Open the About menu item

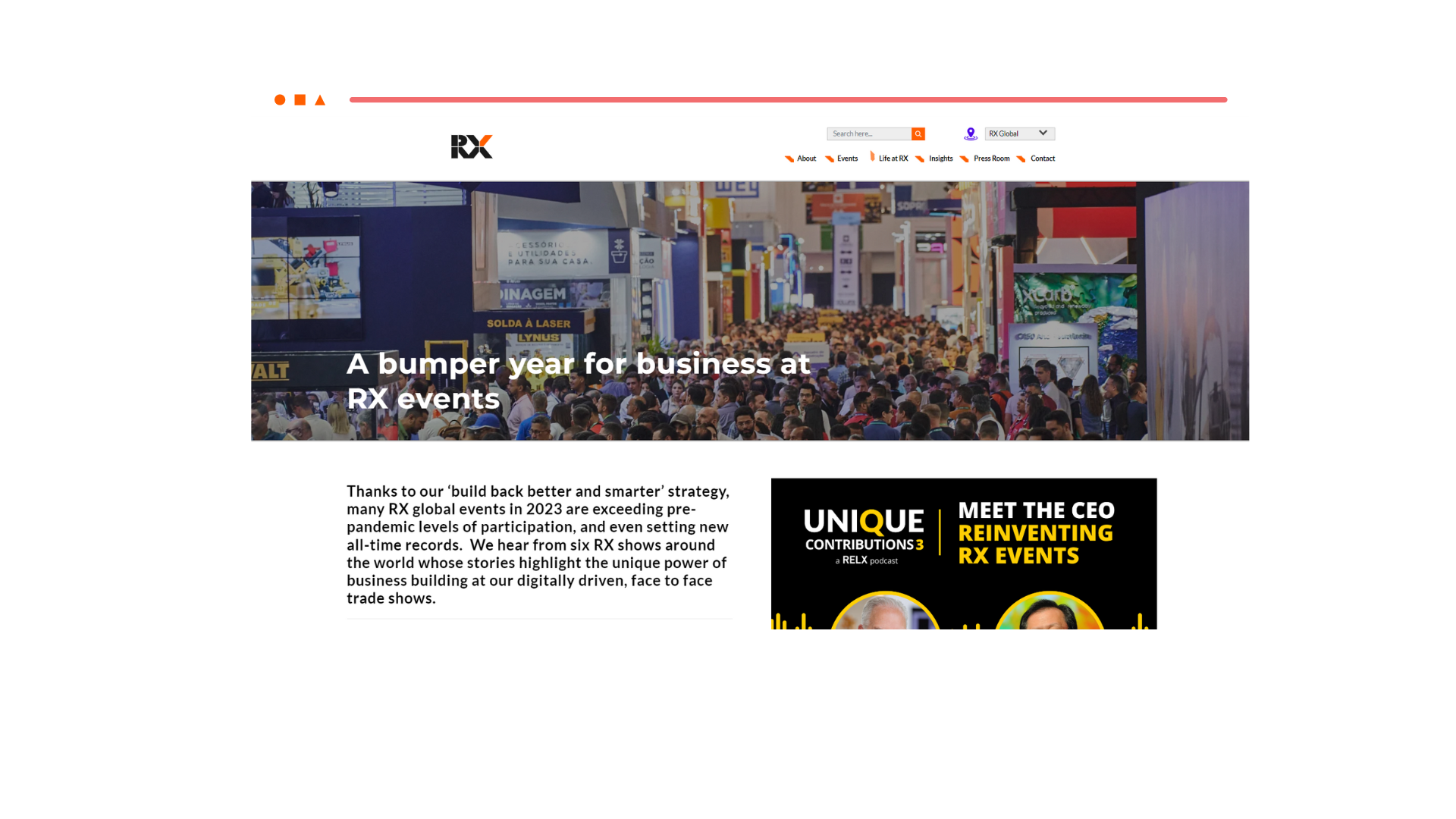pos(807,158)
